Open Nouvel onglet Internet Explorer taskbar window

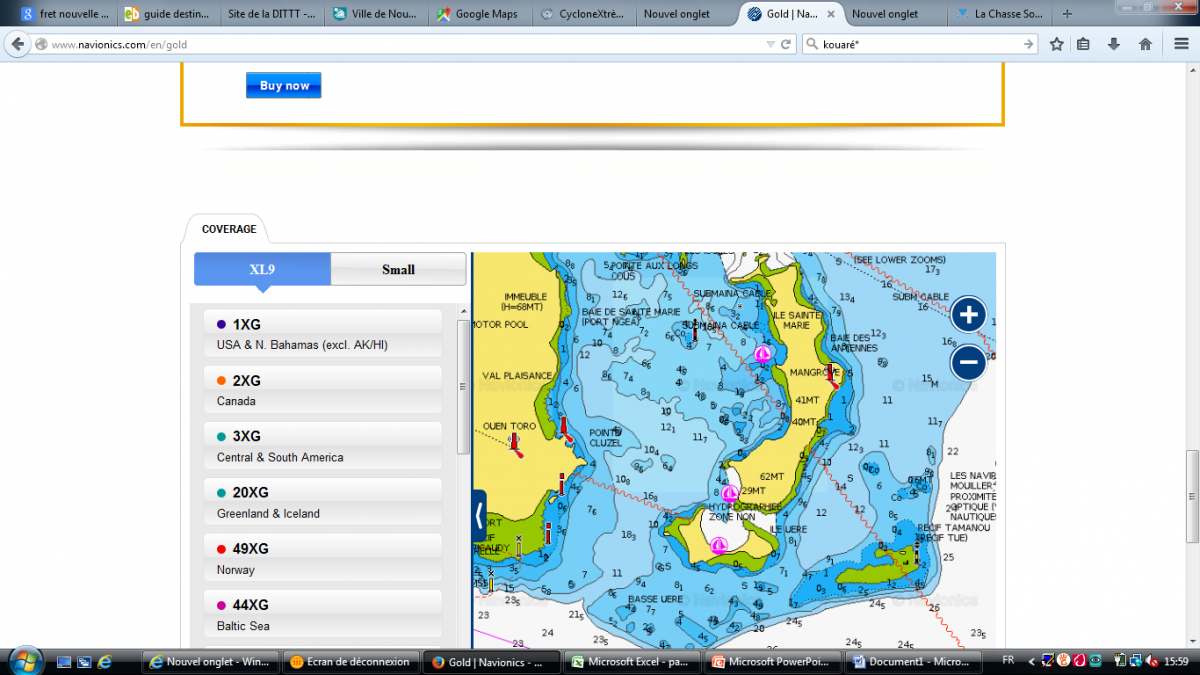209,661
